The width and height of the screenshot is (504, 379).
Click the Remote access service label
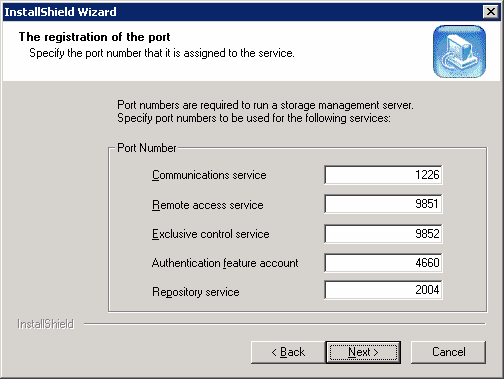(208, 205)
